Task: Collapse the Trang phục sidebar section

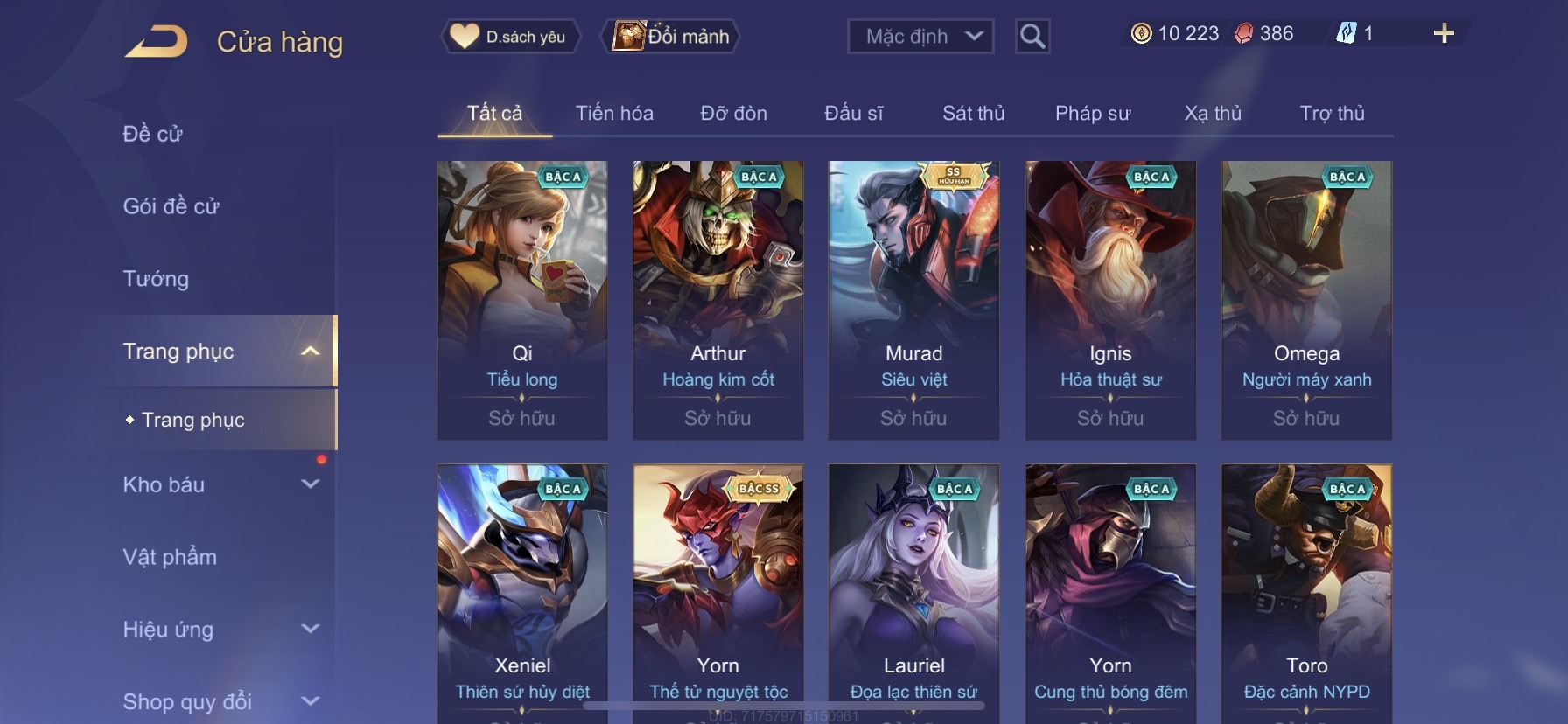Action: (310, 351)
